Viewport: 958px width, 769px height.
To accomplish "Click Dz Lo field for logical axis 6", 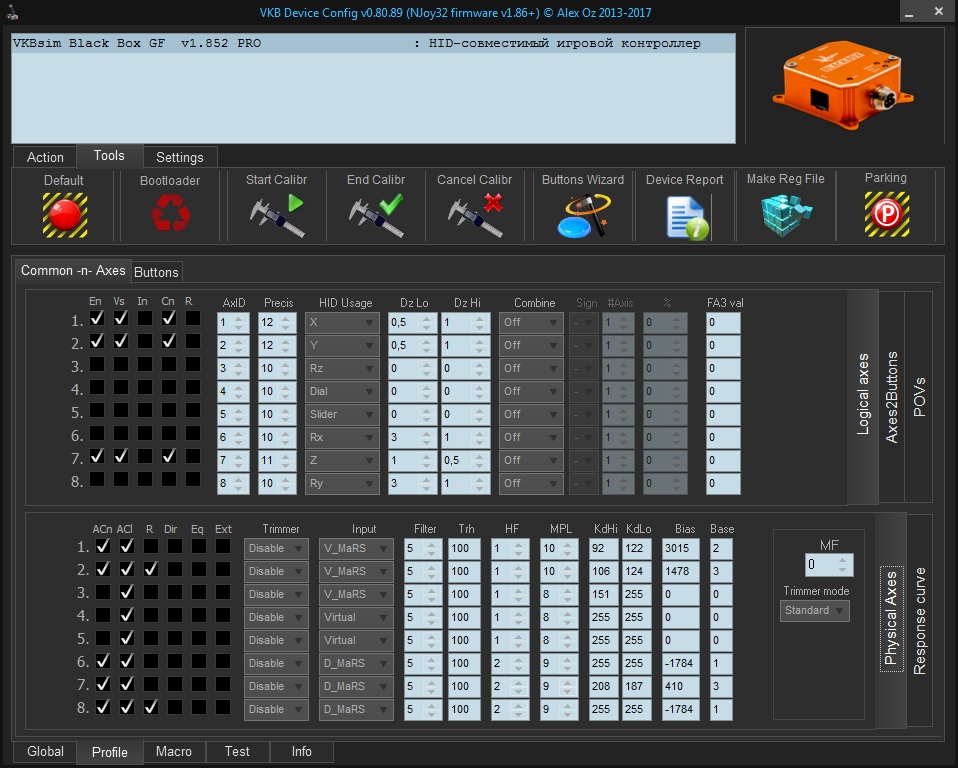I will (412, 437).
